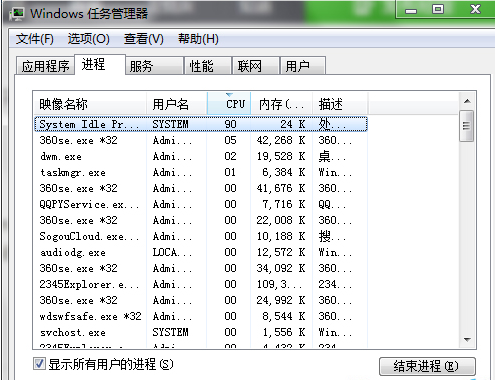Click the 109,3... memory value

[x=279, y=284]
